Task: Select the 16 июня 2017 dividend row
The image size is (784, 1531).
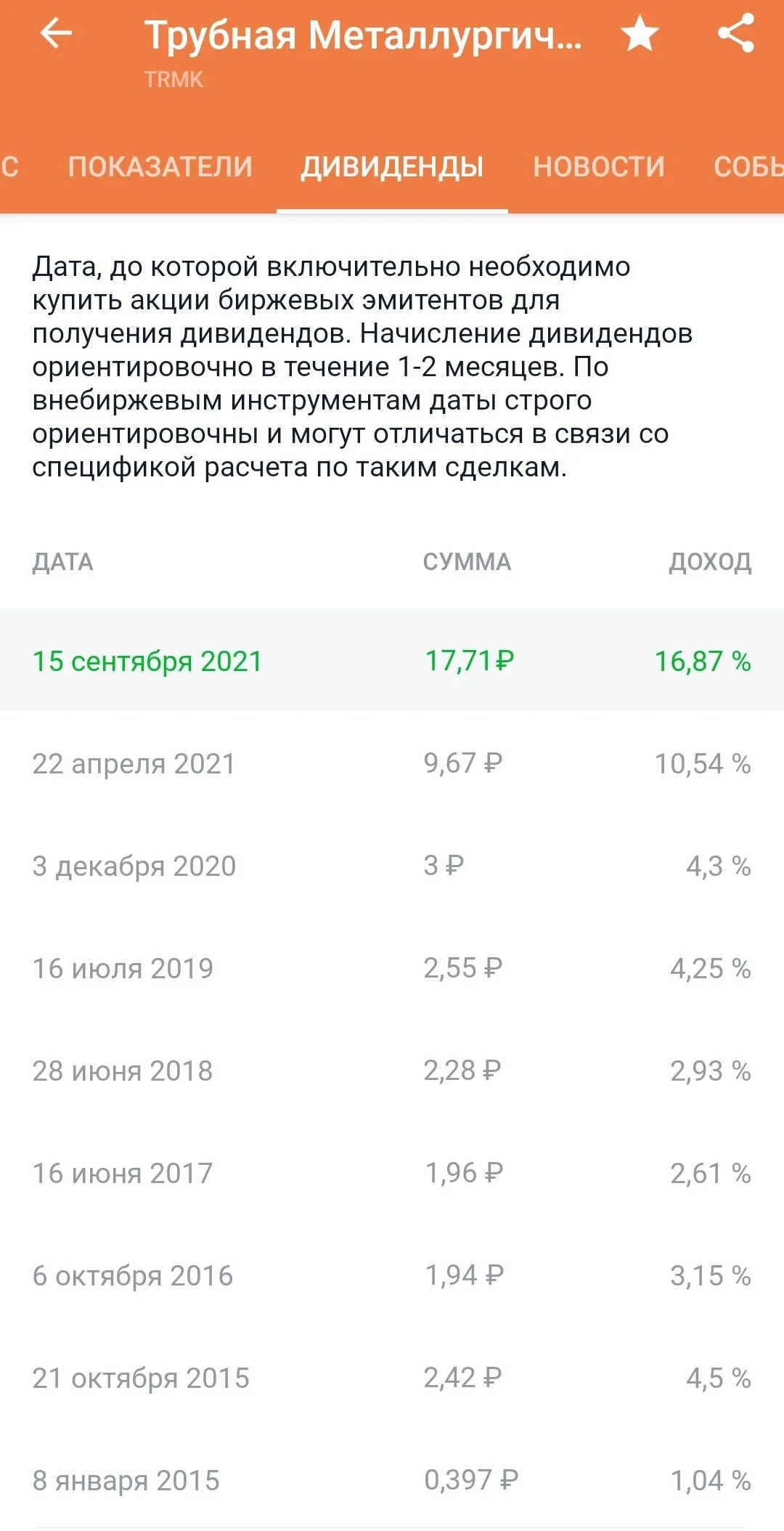Action: click(392, 1172)
